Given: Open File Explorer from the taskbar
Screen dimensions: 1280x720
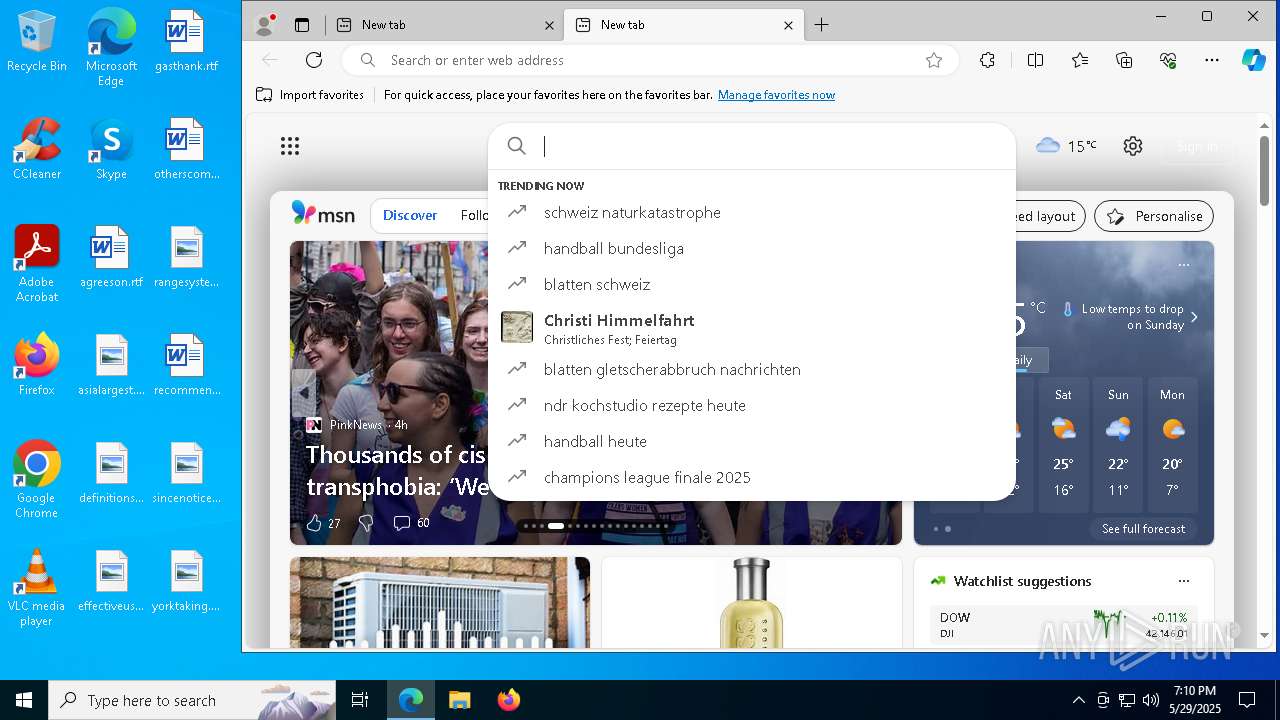Looking at the screenshot, I should click(x=459, y=700).
